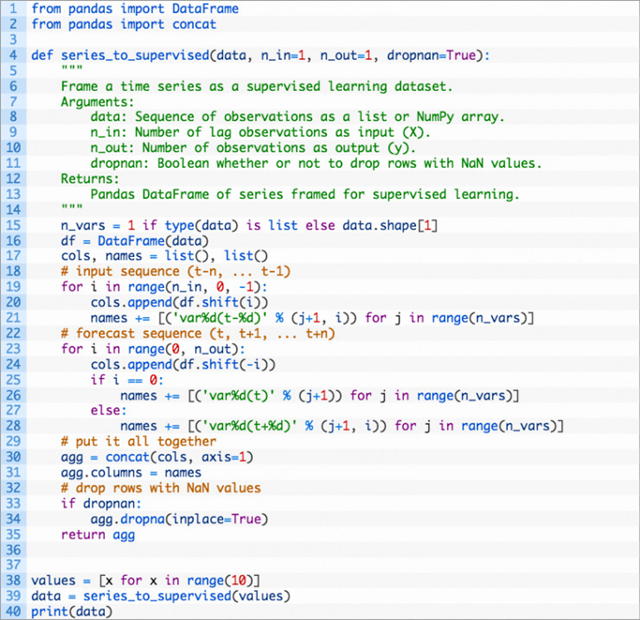
Task: Click line number 1 in the gutter
Action: [13, 9]
